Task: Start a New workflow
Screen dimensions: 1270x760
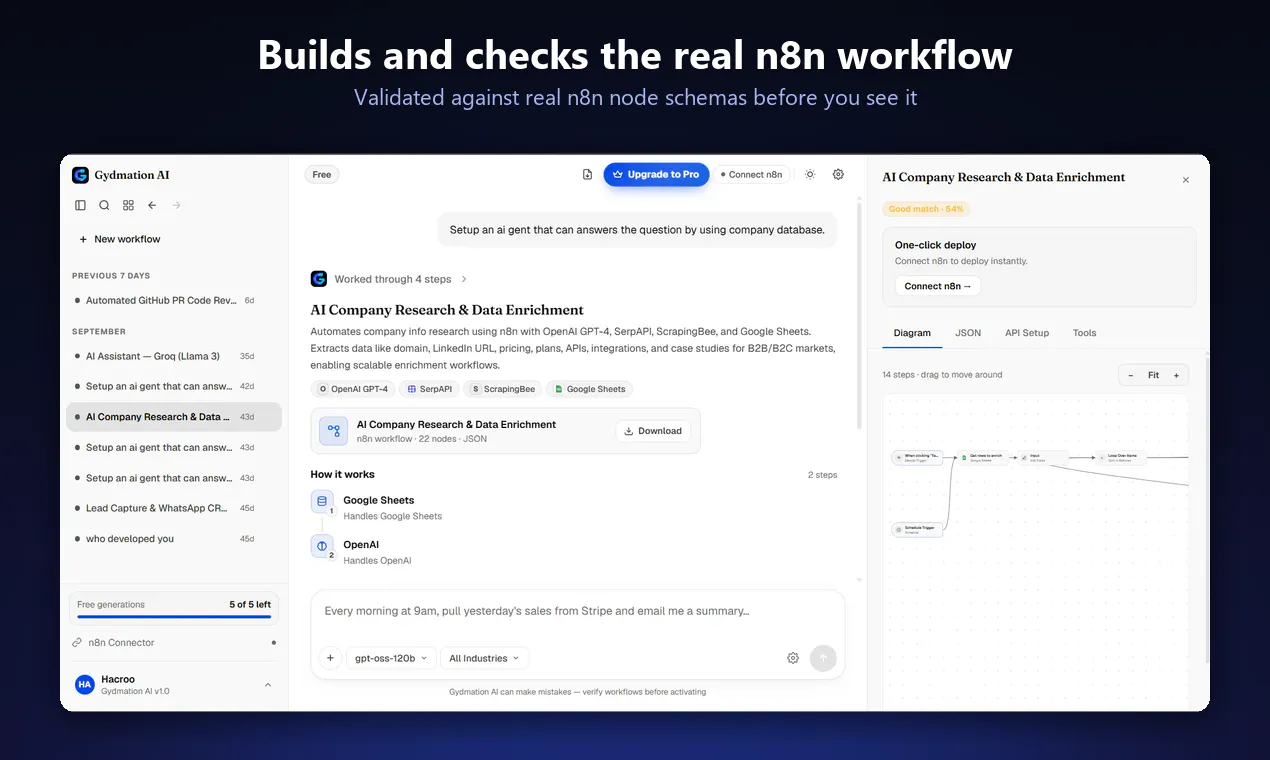Action: 119,239
